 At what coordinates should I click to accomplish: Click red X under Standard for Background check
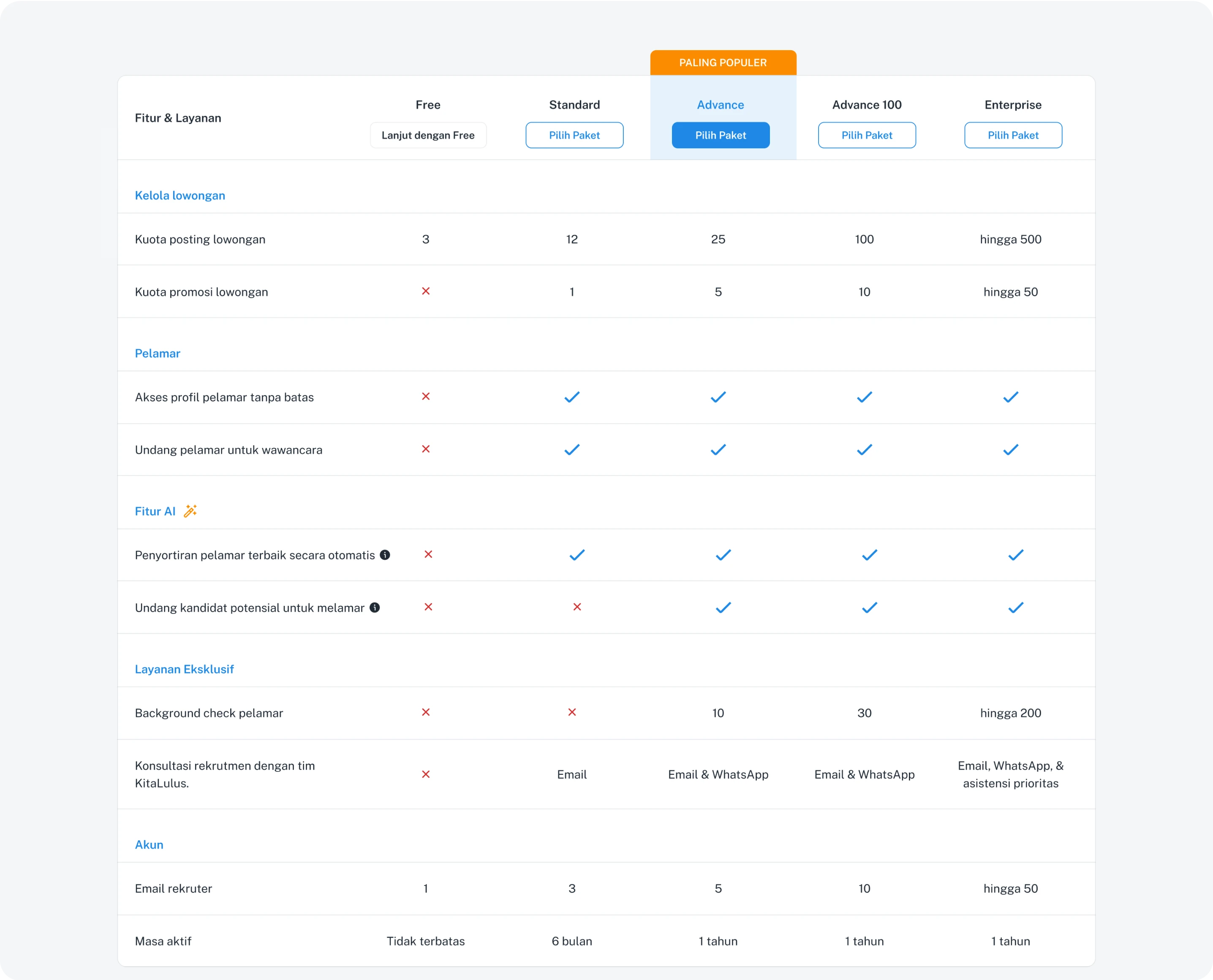[x=571, y=712]
